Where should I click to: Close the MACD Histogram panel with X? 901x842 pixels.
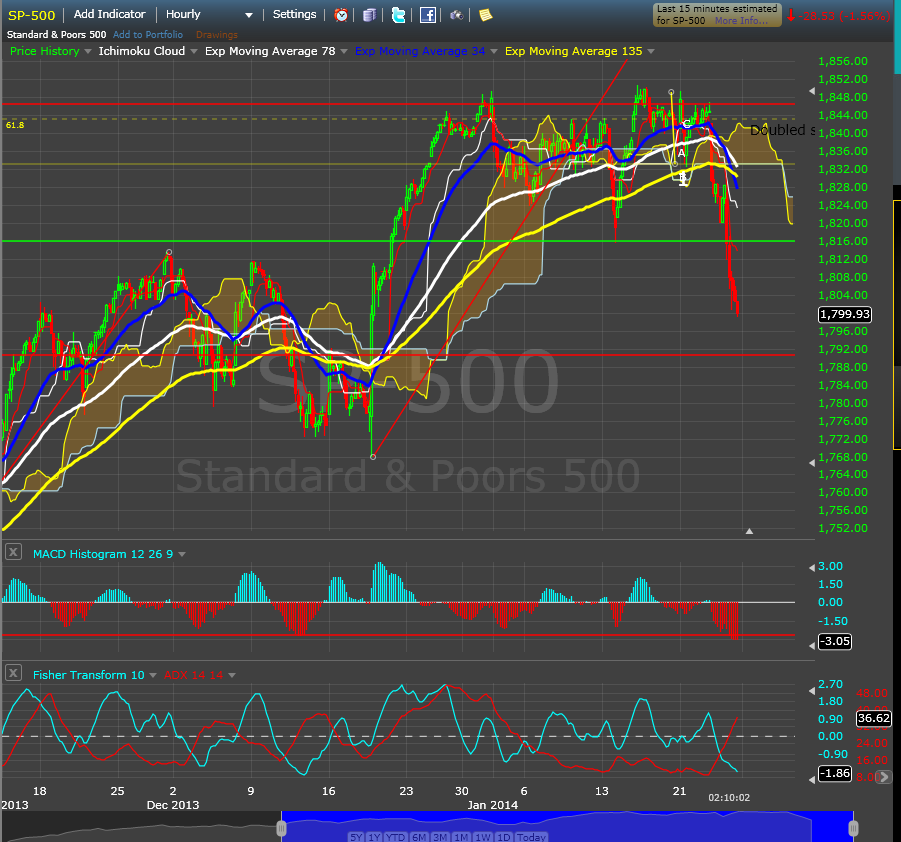tap(13, 552)
